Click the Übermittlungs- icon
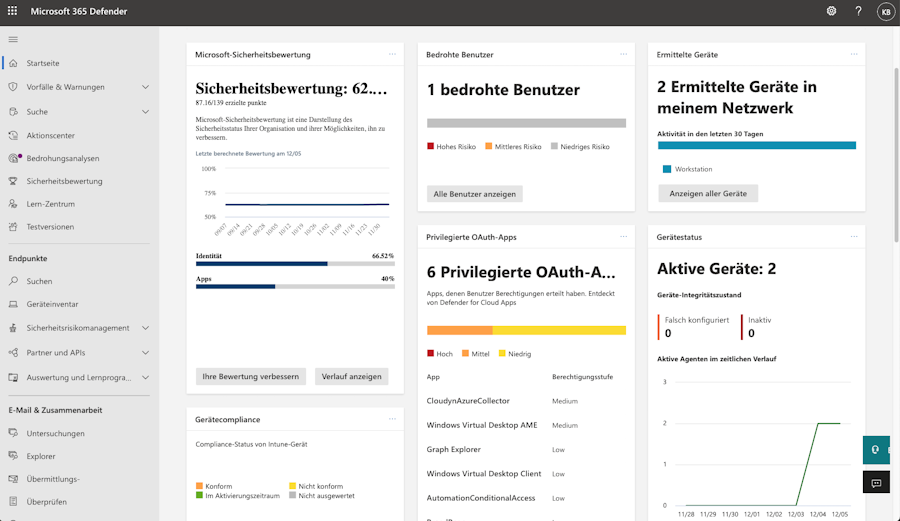The width and height of the screenshot is (900, 521). click(13, 479)
